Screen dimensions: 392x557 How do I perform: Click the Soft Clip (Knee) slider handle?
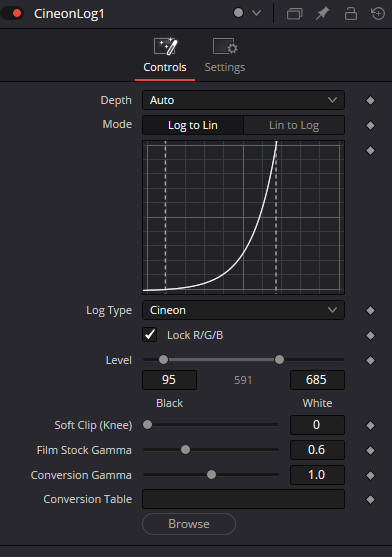(x=147, y=424)
